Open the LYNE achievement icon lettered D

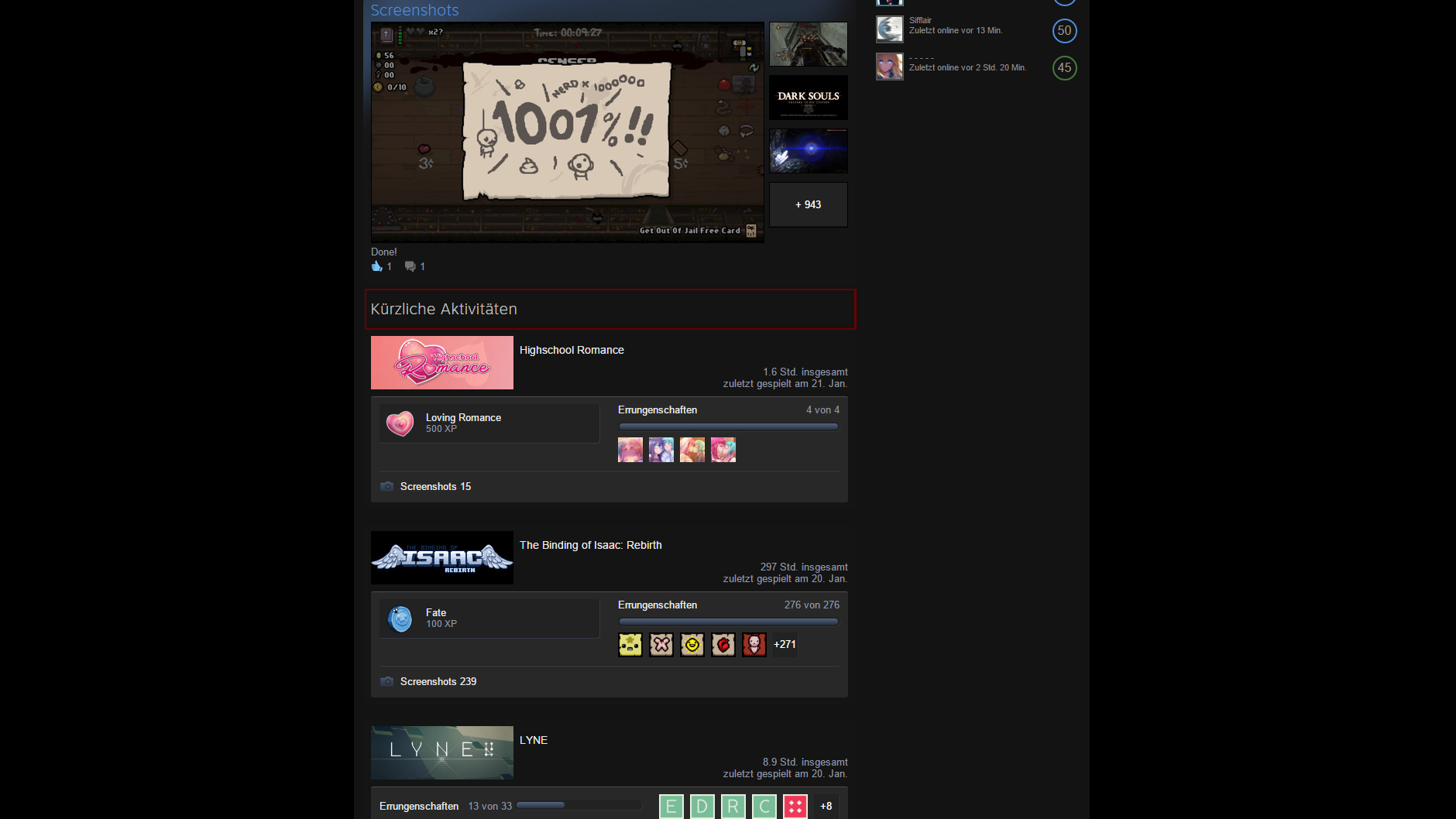click(702, 807)
